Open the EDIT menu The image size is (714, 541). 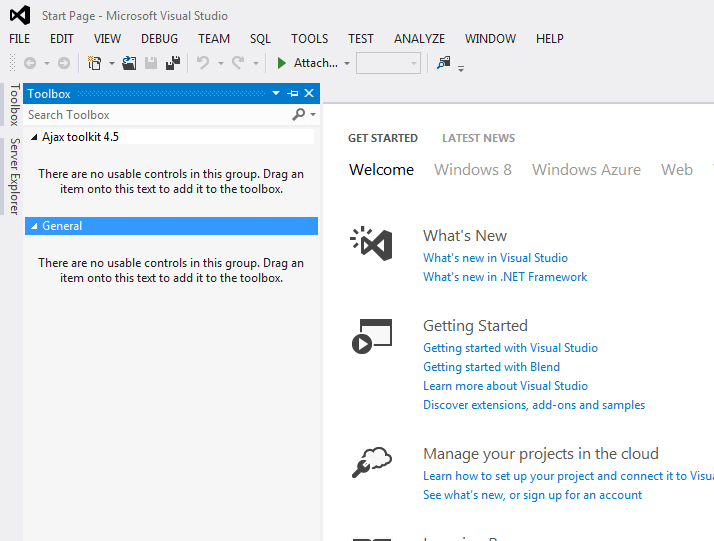point(61,39)
